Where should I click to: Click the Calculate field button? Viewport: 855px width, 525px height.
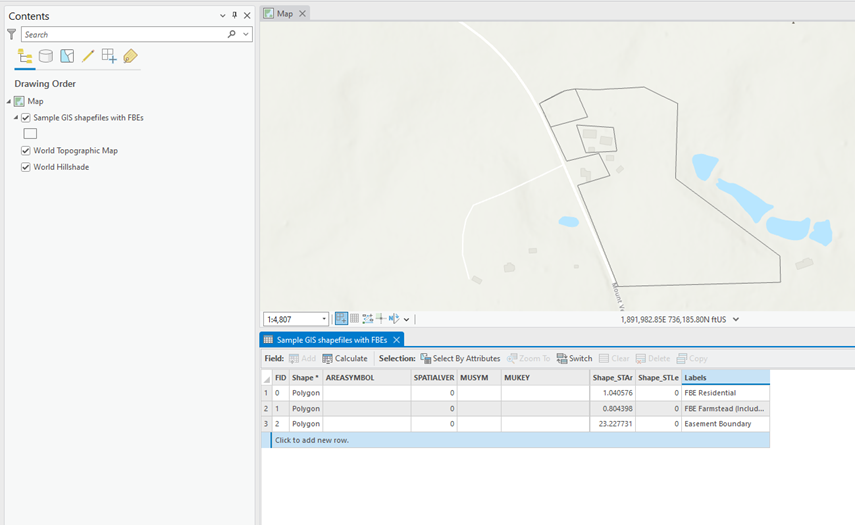[344, 358]
